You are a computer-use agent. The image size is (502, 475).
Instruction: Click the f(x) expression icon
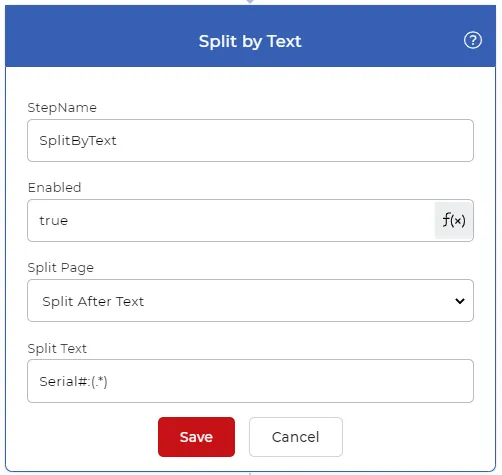453,220
